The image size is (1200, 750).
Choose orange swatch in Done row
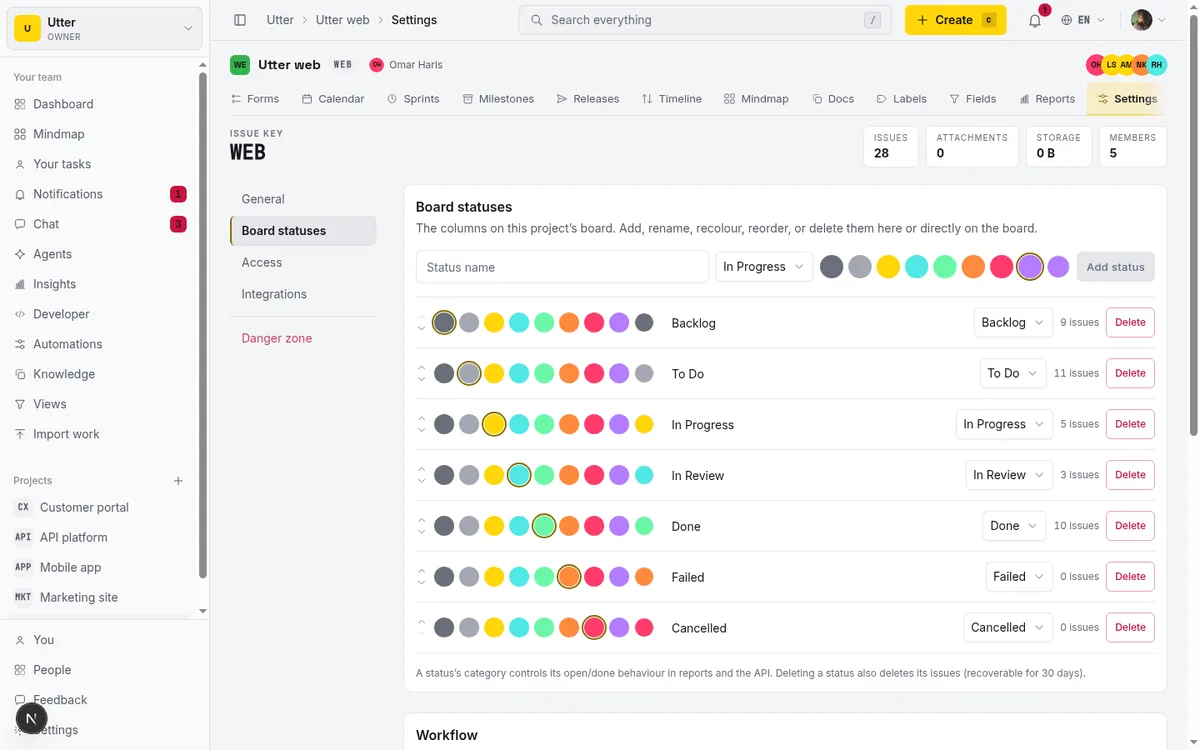tap(569, 526)
